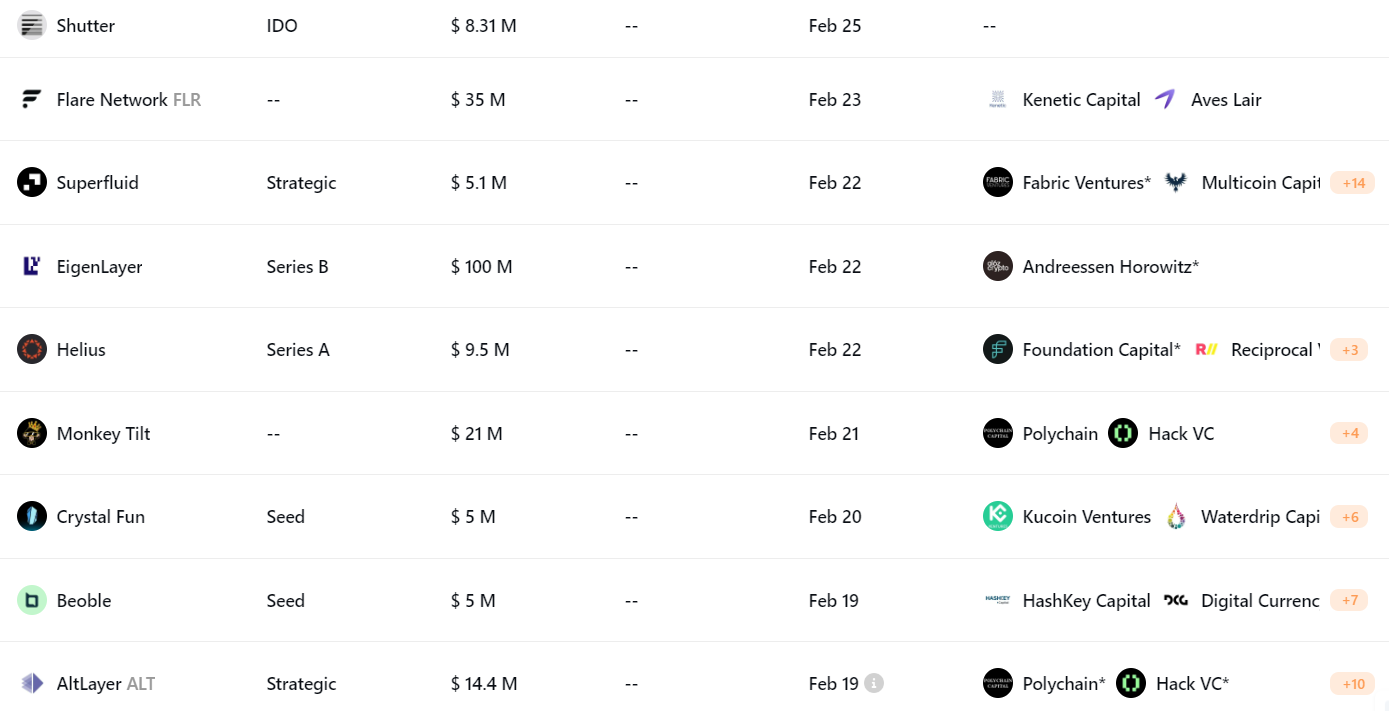Click the Aves Lair purple logo
The height and width of the screenshot is (711, 1389).
point(1166,99)
